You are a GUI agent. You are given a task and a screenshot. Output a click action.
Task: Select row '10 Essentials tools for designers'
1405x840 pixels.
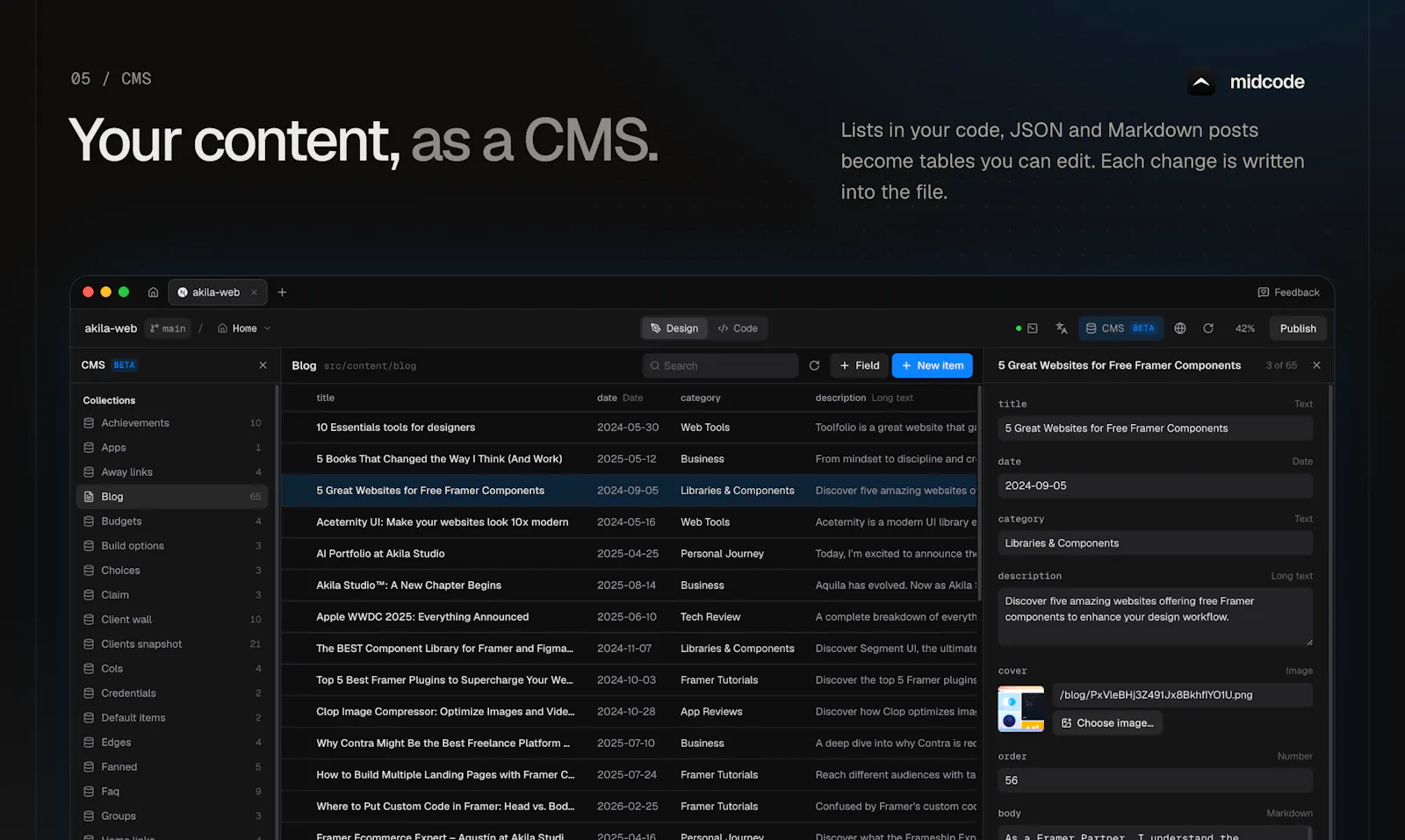click(x=629, y=427)
